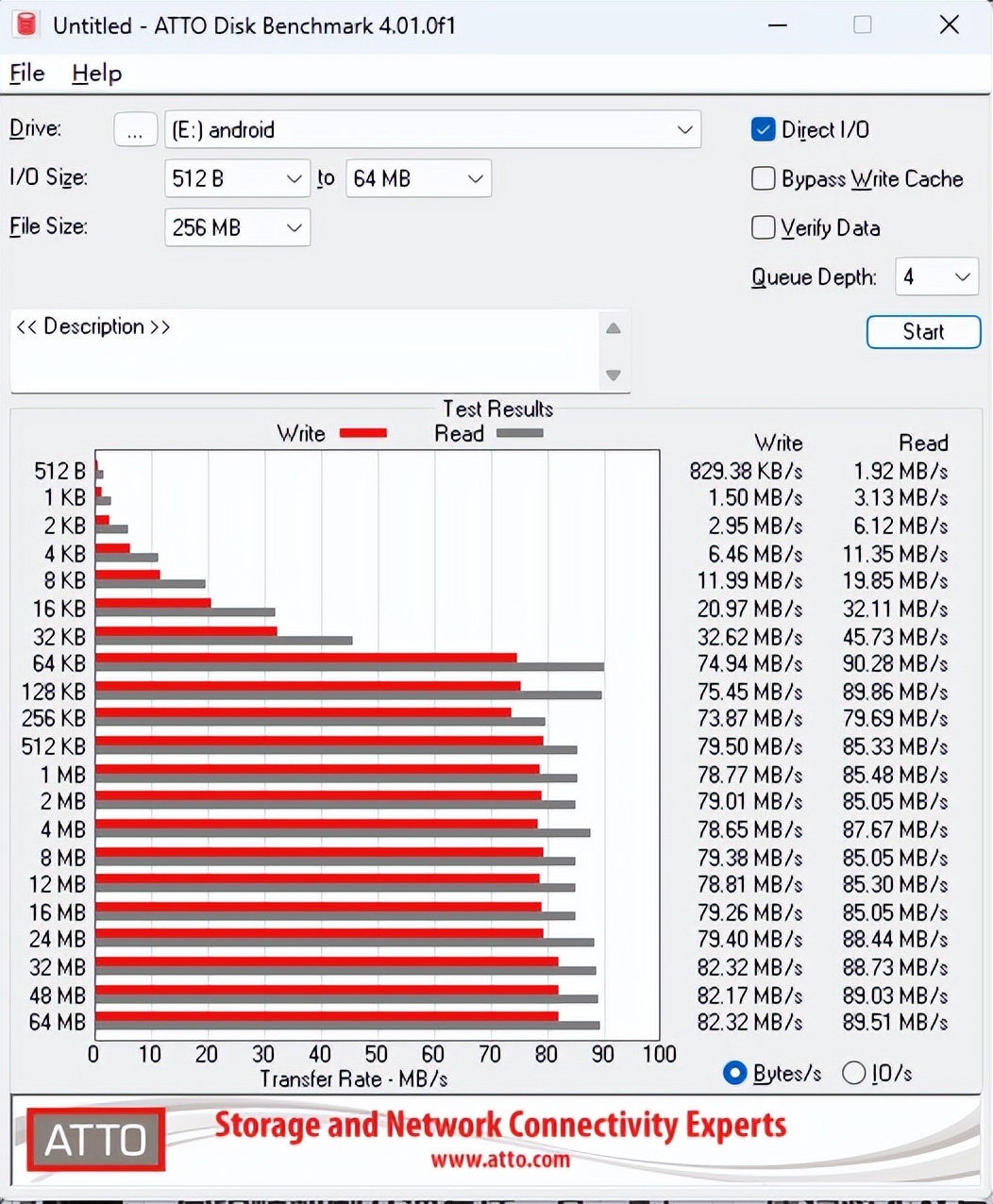Click the Transfer Rate - MB/s axis label
Viewport: 993px width, 1204px height.
[354, 1079]
